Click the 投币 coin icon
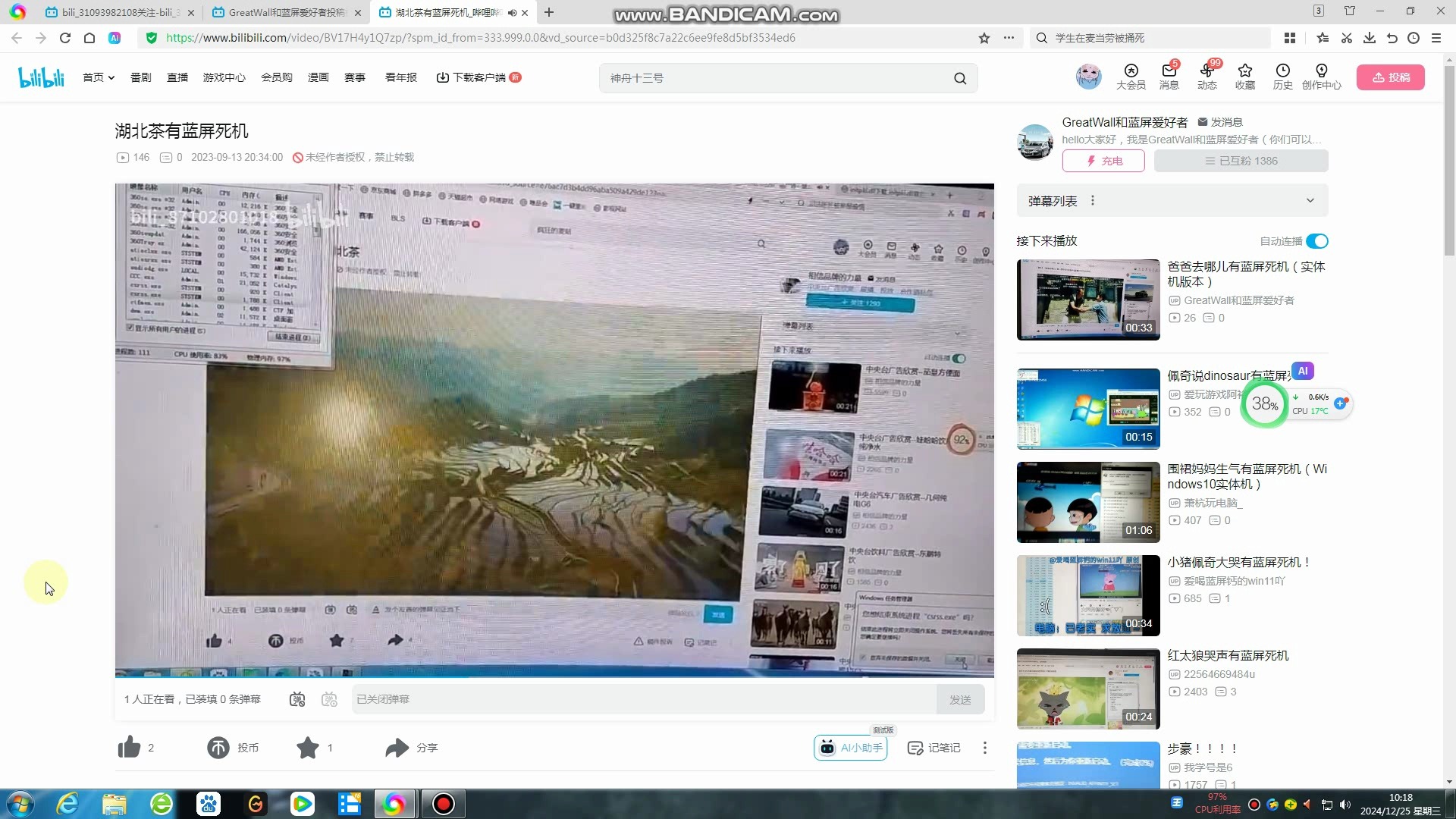 [218, 748]
